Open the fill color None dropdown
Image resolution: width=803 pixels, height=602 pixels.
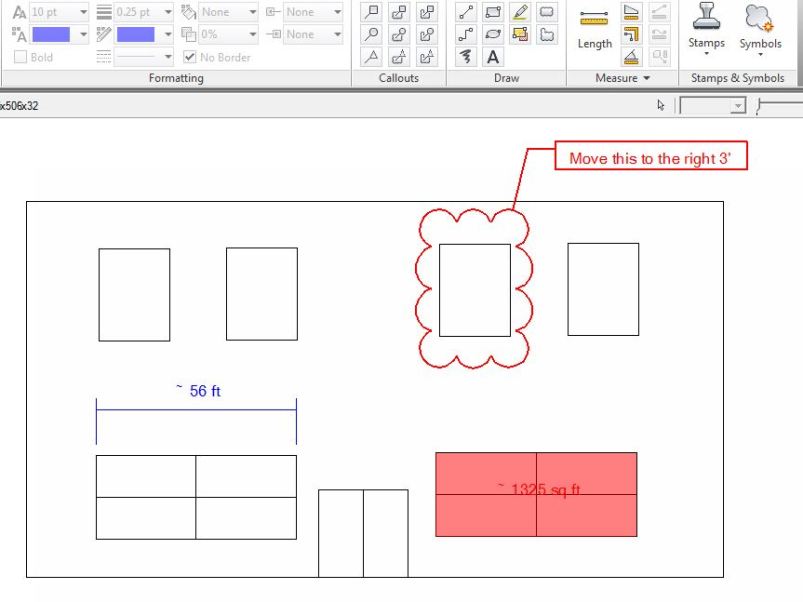[x=252, y=12]
